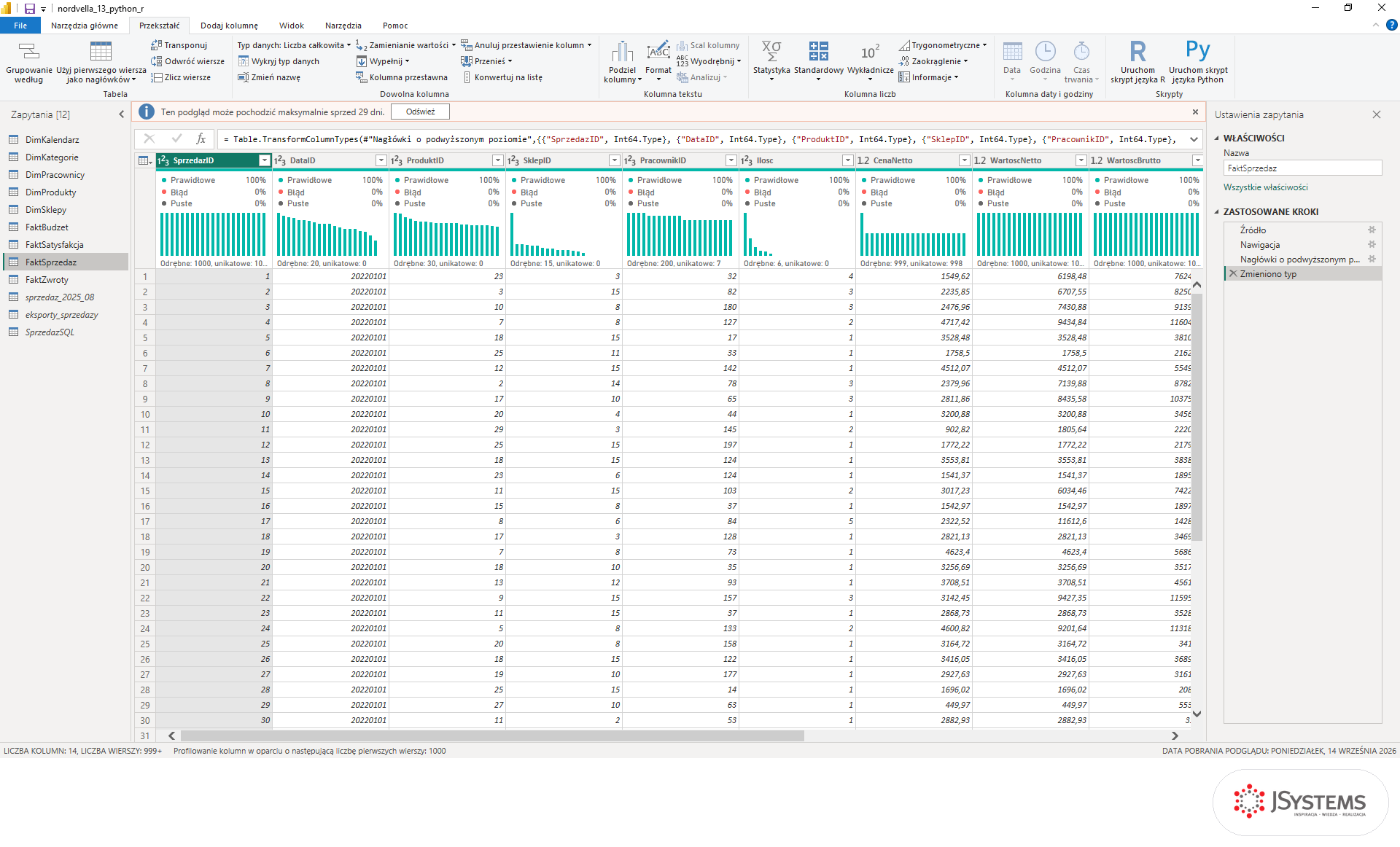1400x847 pixels.
Task: Open Statystyka number tool
Action: [771, 61]
